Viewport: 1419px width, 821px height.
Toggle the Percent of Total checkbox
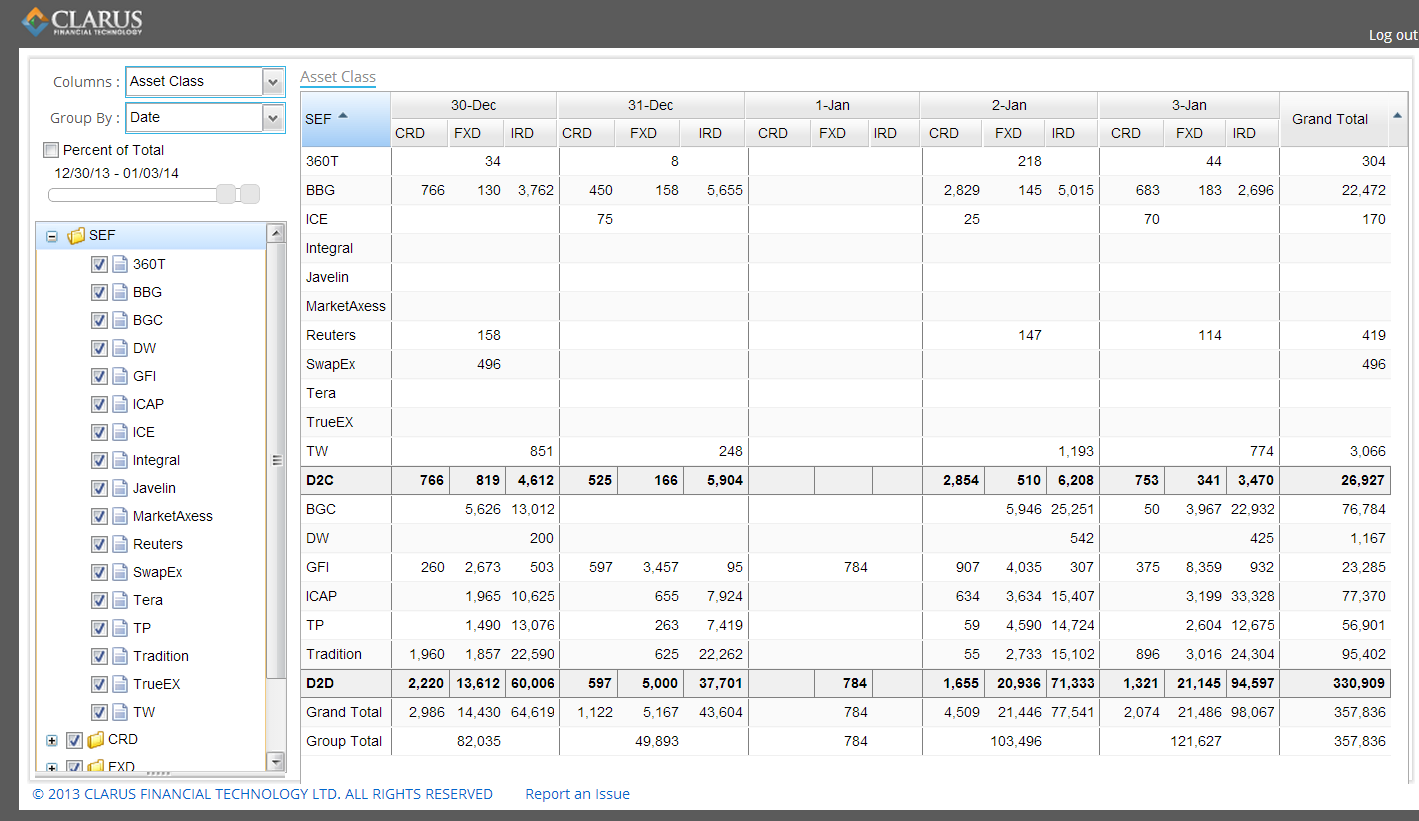click(x=51, y=150)
